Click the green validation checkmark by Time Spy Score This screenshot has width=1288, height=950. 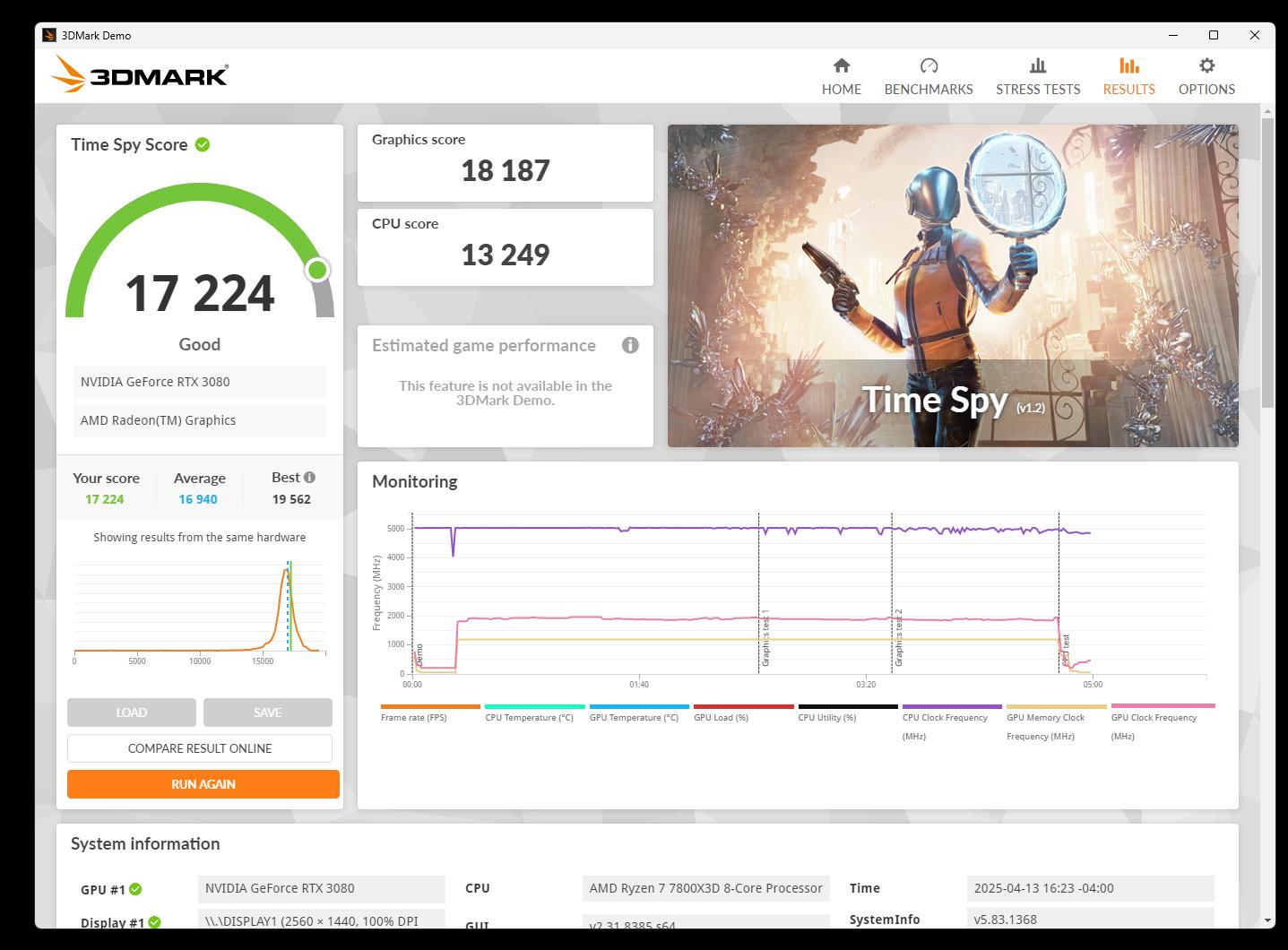pos(203,144)
